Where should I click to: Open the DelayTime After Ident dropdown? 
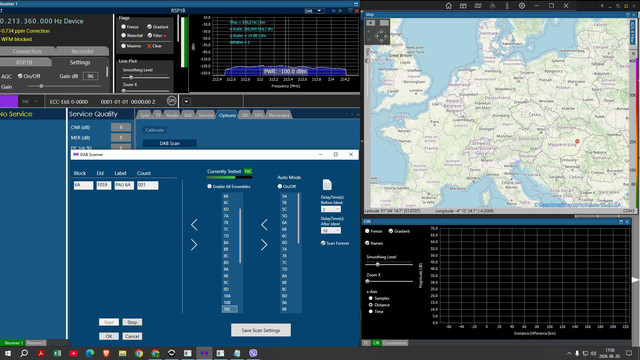tap(331, 231)
